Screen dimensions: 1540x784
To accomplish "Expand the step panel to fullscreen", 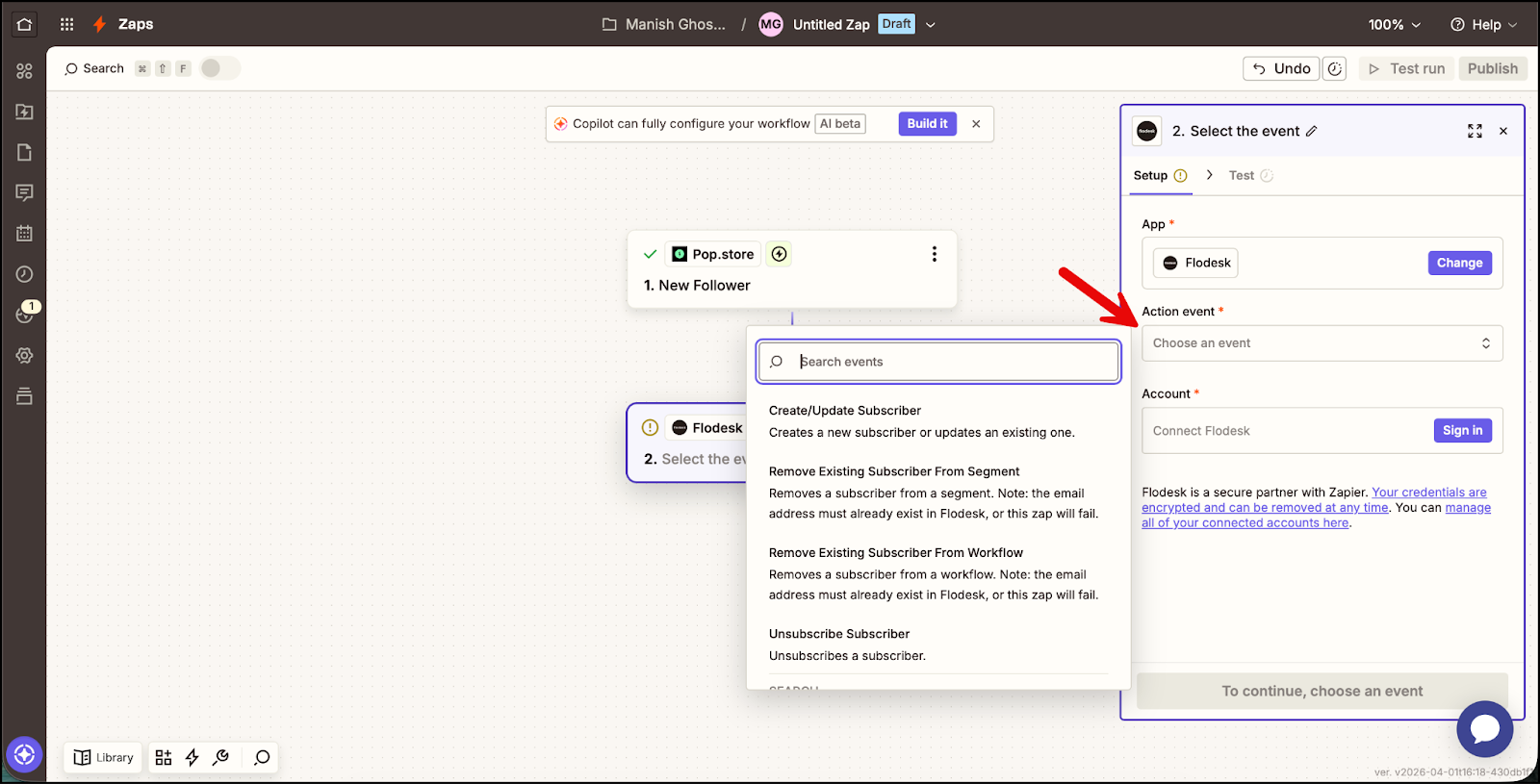I will point(1475,131).
